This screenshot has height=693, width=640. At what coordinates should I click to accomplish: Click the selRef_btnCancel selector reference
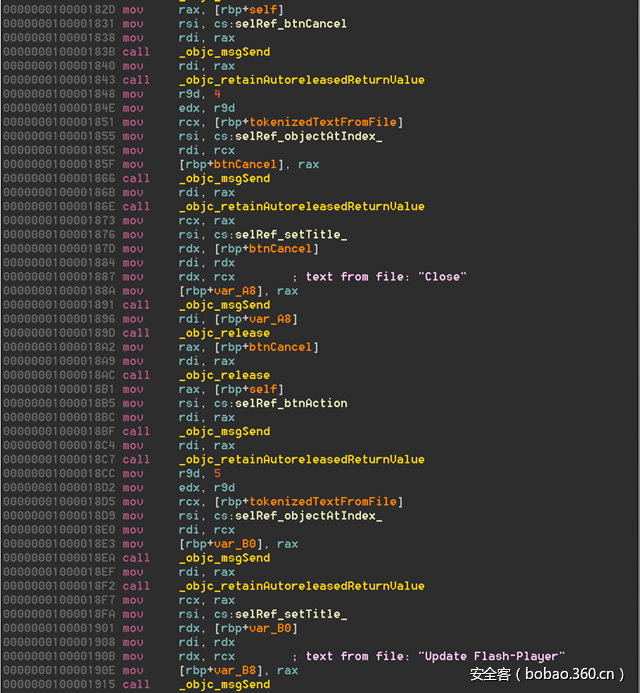point(291,23)
